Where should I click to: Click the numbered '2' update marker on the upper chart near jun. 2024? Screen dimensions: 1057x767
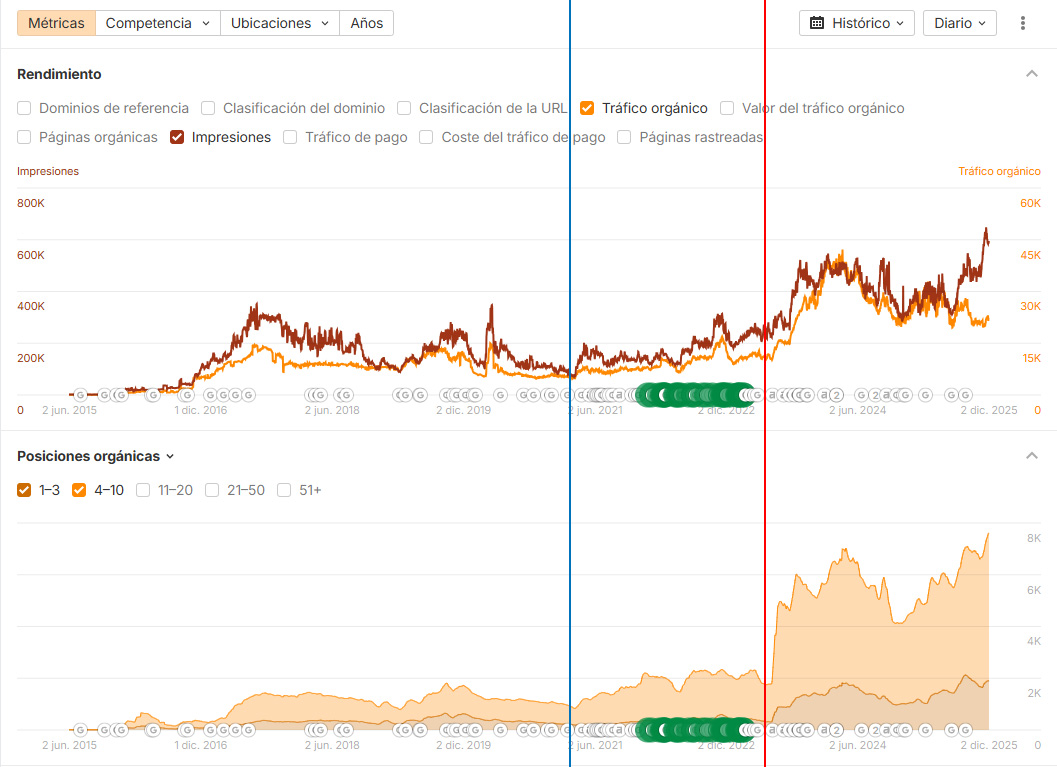[836, 395]
